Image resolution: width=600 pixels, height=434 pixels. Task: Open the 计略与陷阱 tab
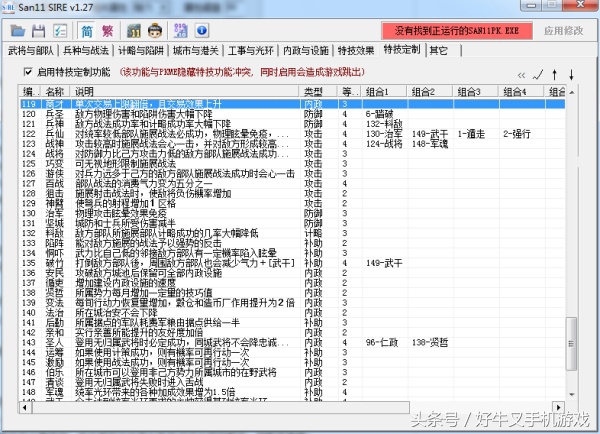[x=140, y=50]
